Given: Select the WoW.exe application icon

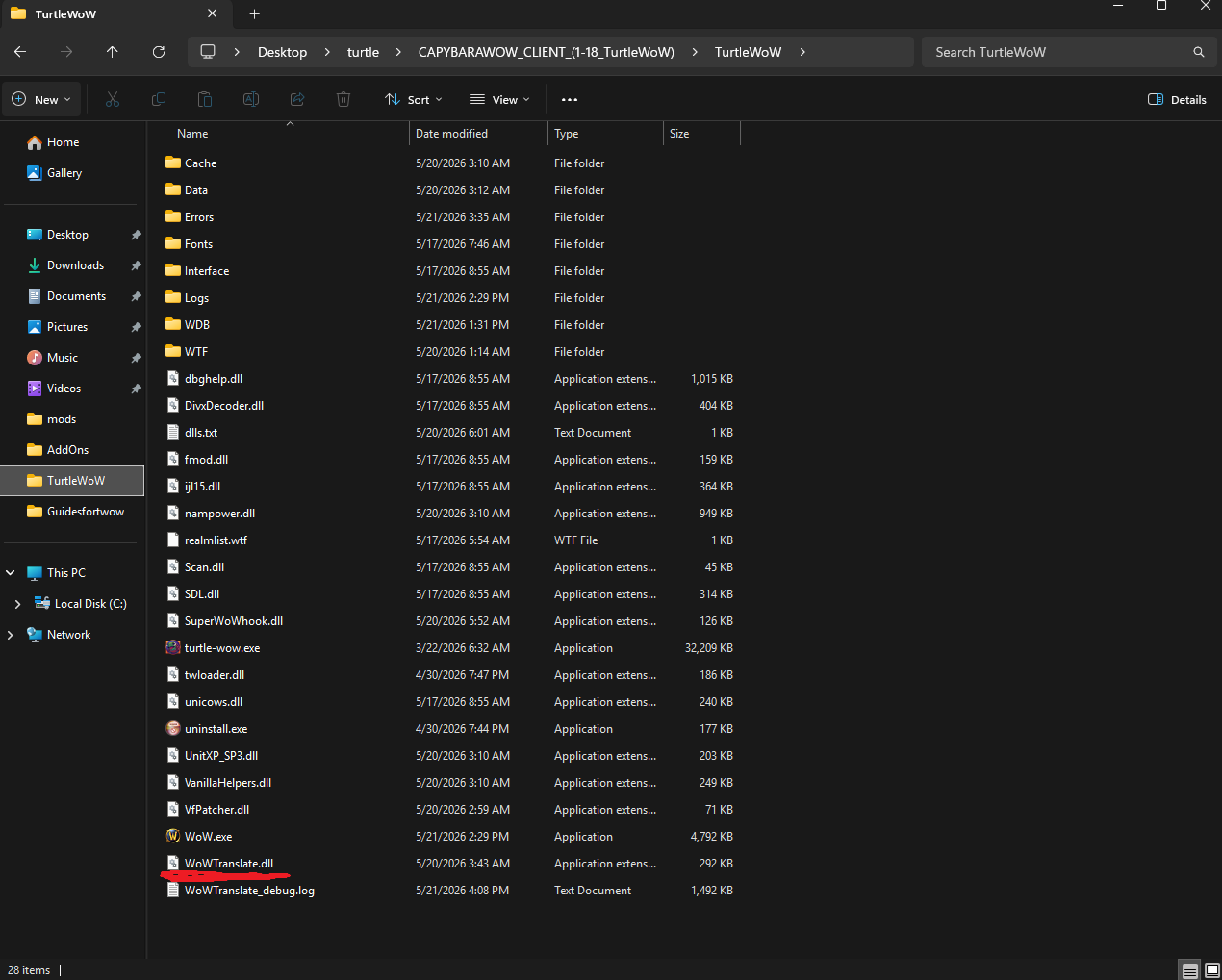Looking at the screenshot, I should coord(173,836).
